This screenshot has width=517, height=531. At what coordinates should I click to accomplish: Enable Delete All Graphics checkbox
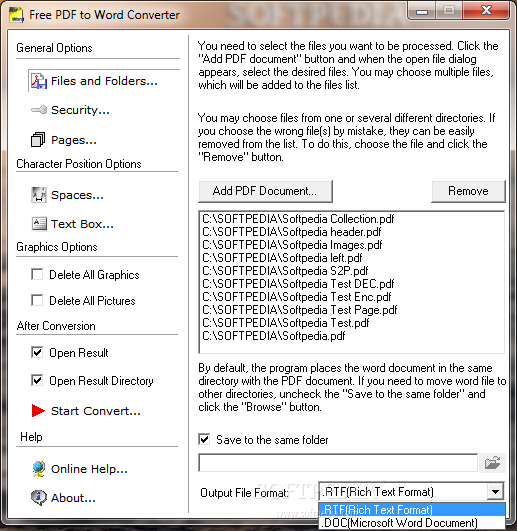pos(37,274)
